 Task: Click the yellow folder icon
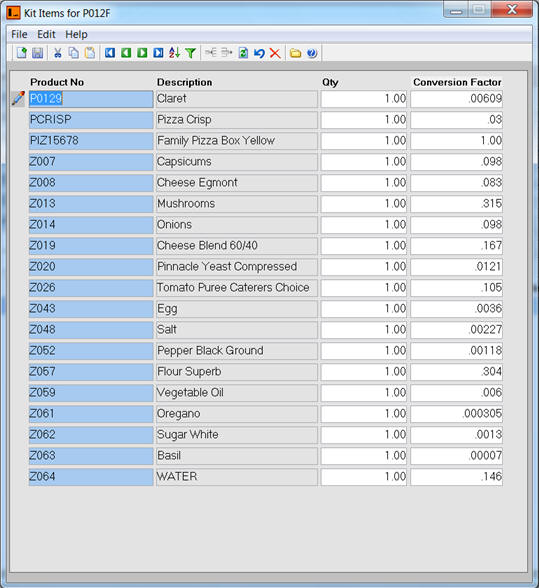point(295,53)
